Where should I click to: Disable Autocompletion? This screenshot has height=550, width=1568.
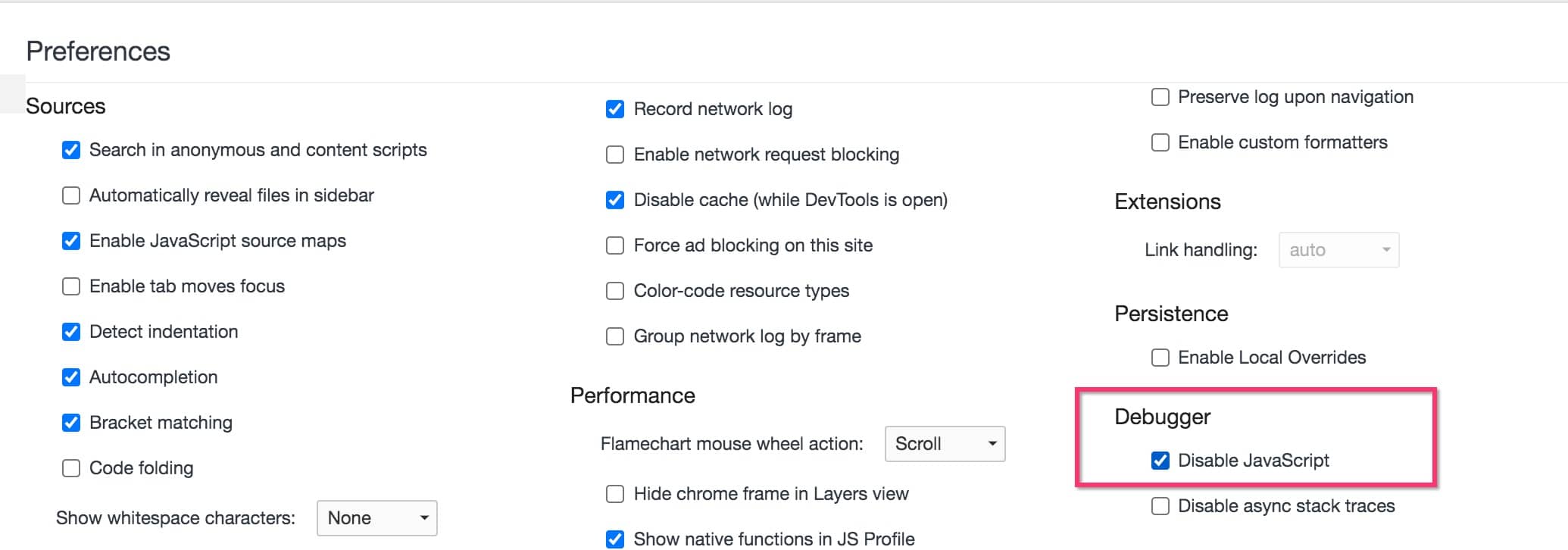coord(70,377)
